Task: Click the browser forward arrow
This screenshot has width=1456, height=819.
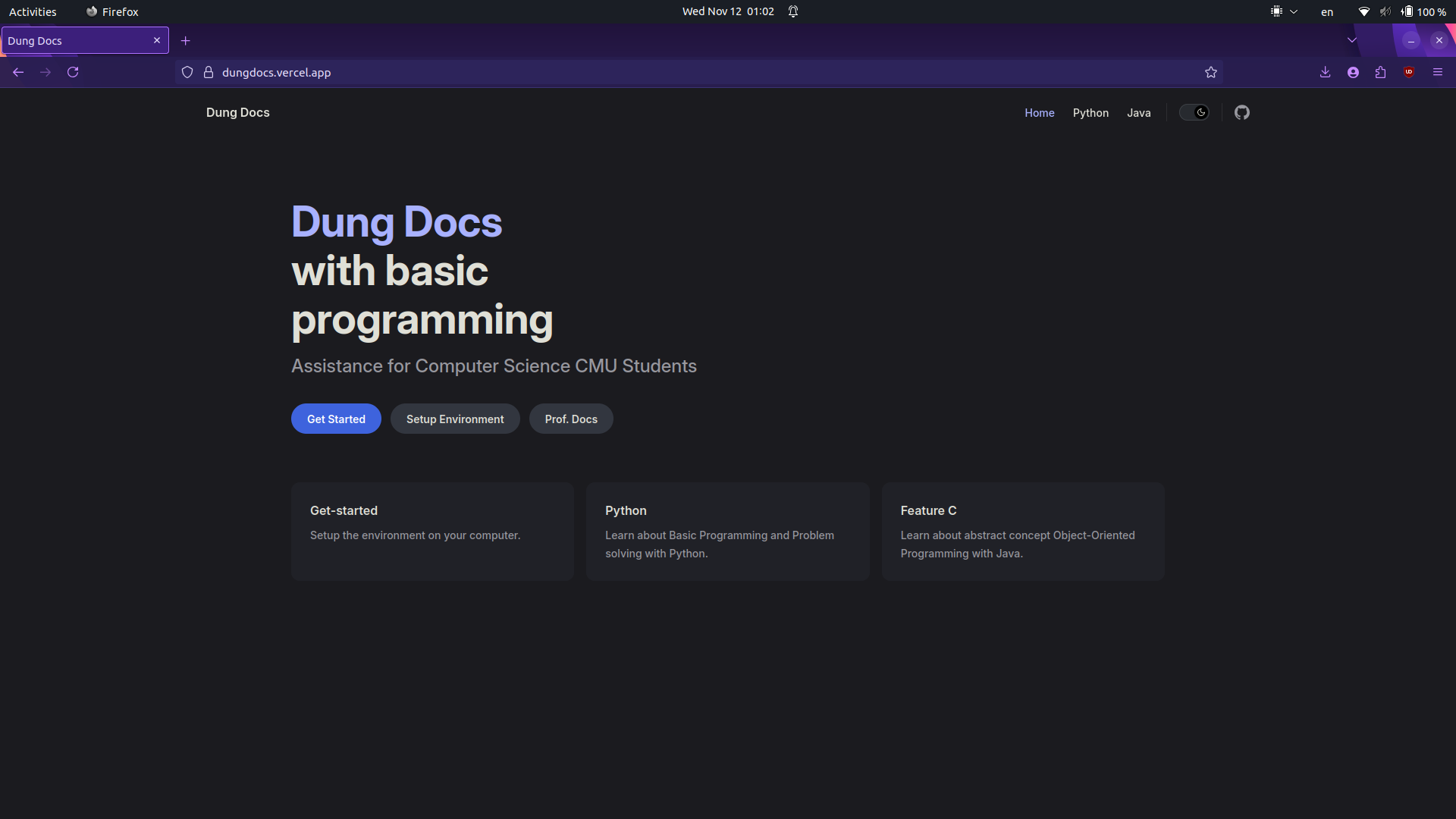Action: click(x=45, y=72)
